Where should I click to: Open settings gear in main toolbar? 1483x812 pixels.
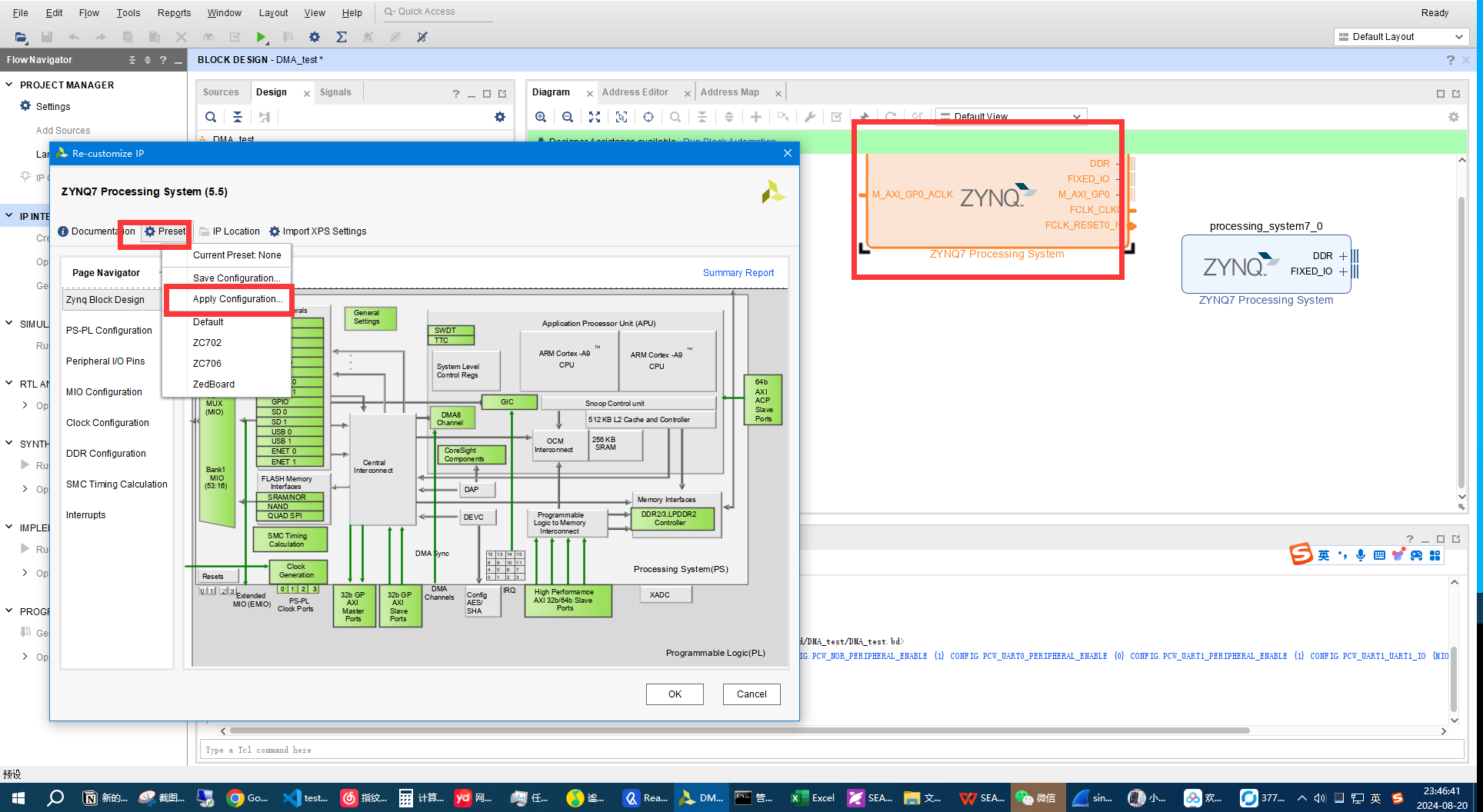click(315, 37)
